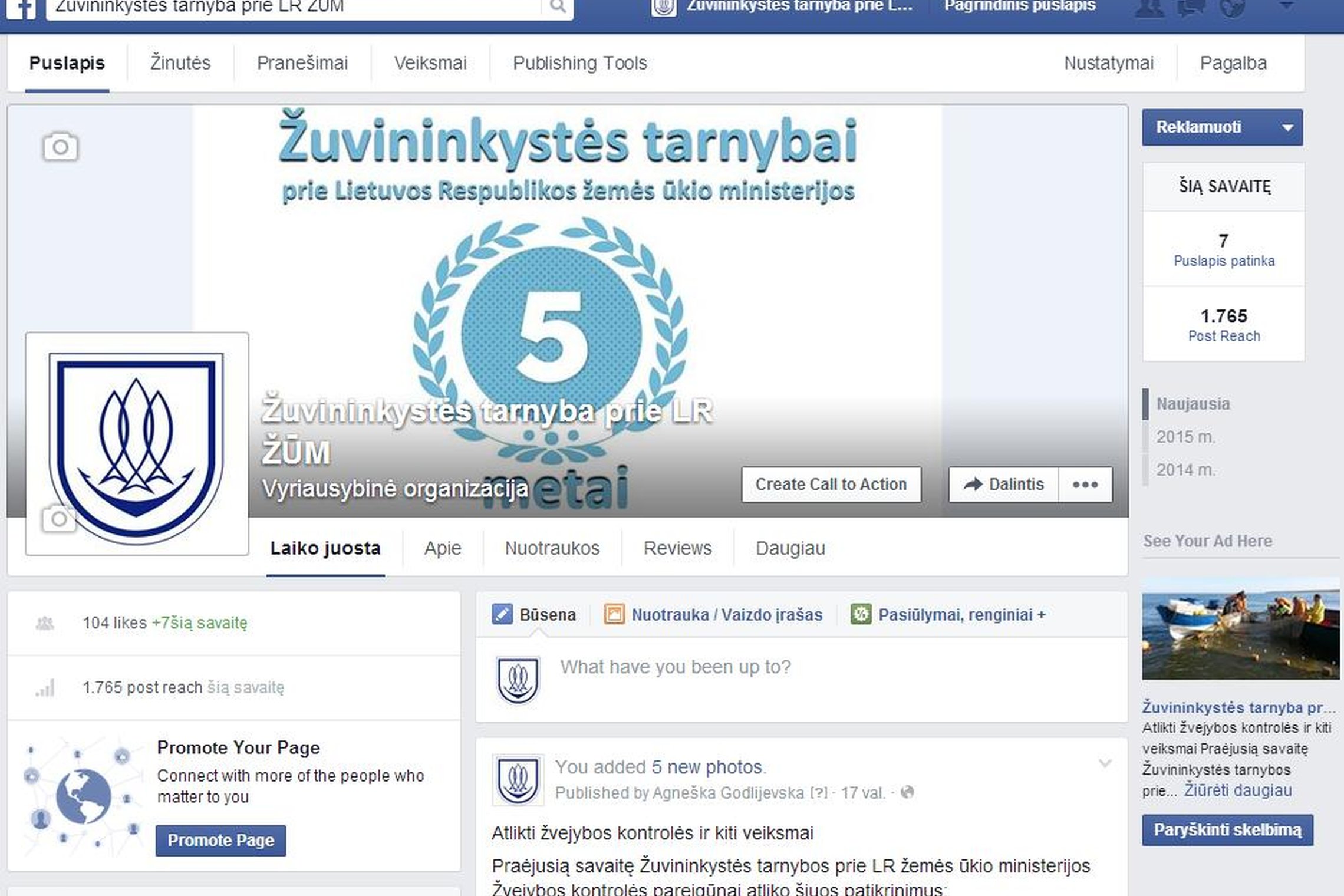1344x896 pixels.
Task: Click the What have you been up to box
Action: (x=802, y=679)
